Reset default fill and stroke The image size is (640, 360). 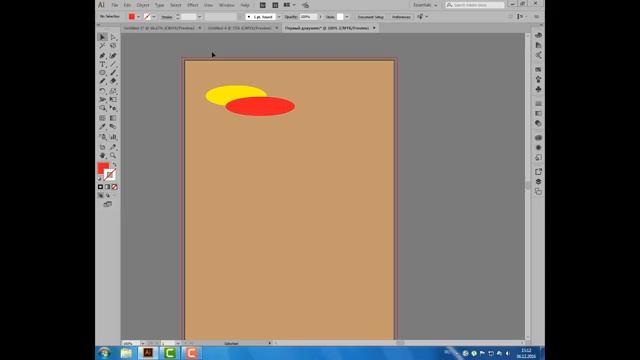[100, 178]
